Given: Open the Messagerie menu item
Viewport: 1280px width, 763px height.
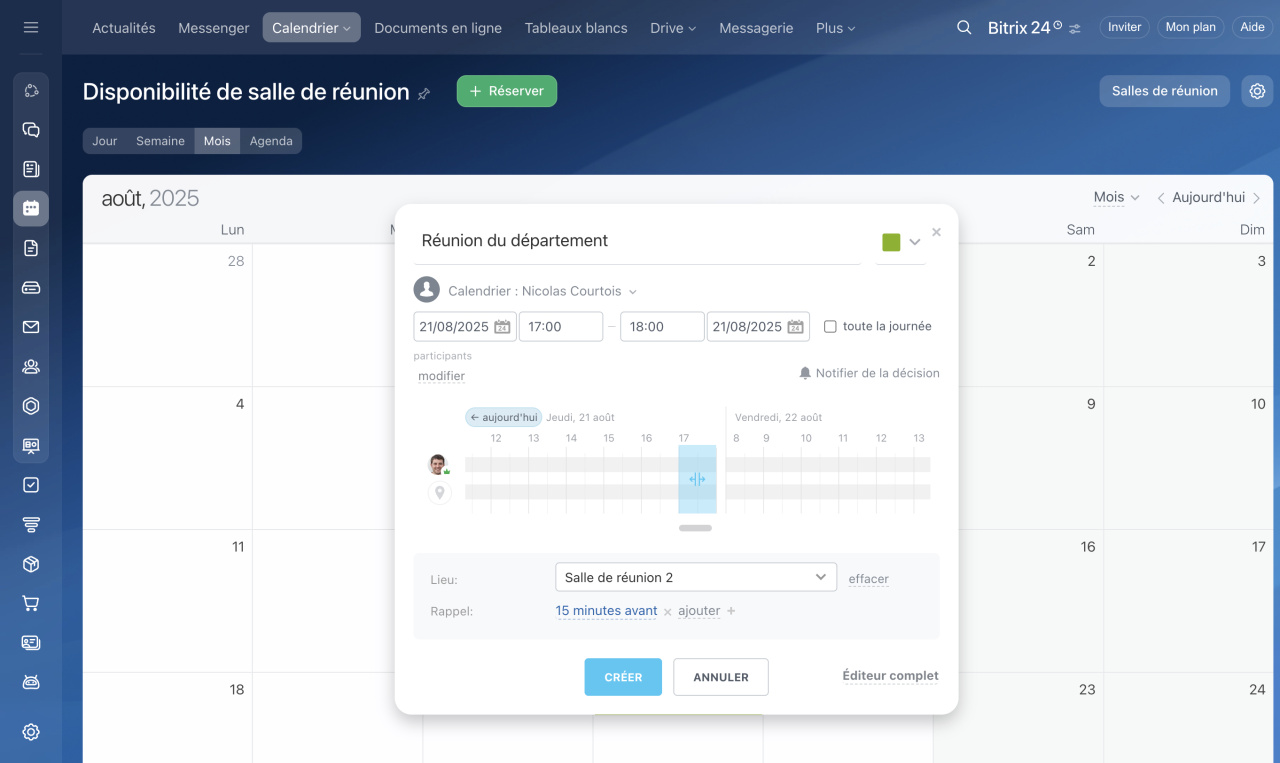Looking at the screenshot, I should (756, 28).
